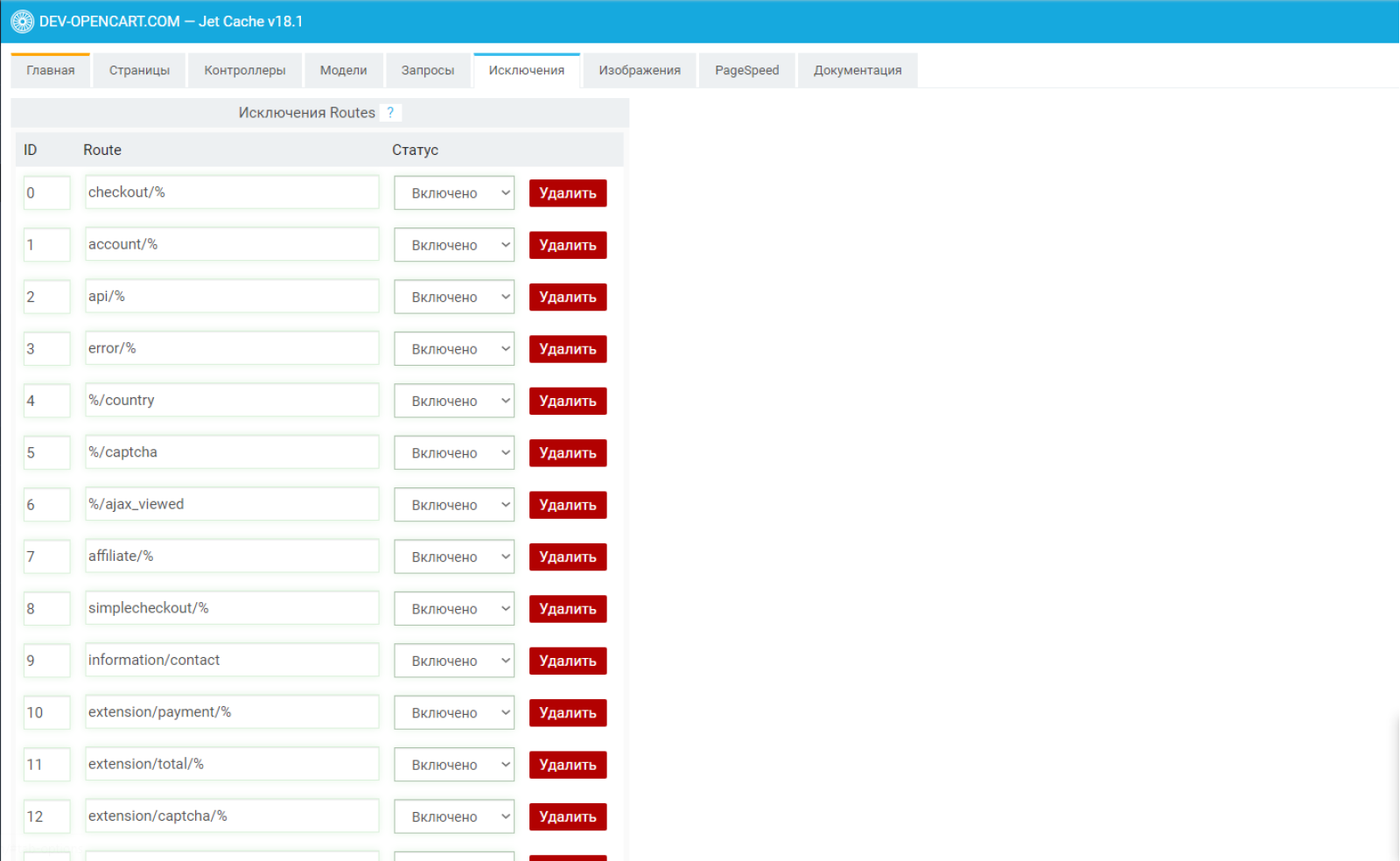The height and width of the screenshot is (861, 1400).
Task: Change status of information/contact route
Action: pos(454,661)
